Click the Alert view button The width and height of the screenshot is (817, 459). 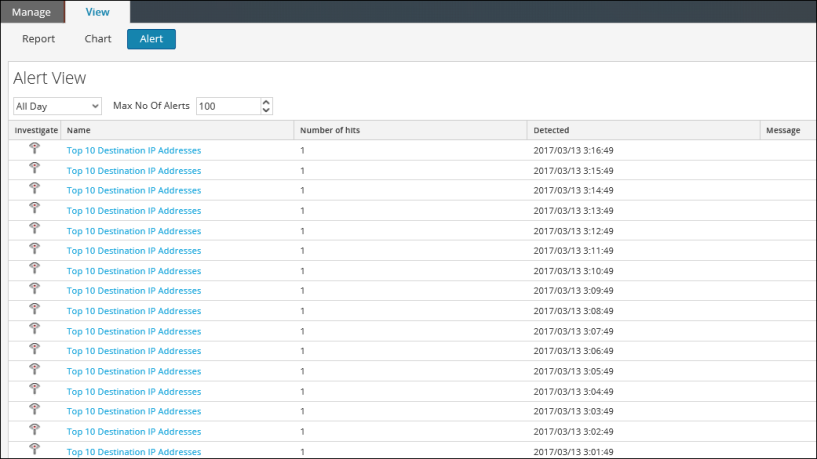tap(151, 40)
